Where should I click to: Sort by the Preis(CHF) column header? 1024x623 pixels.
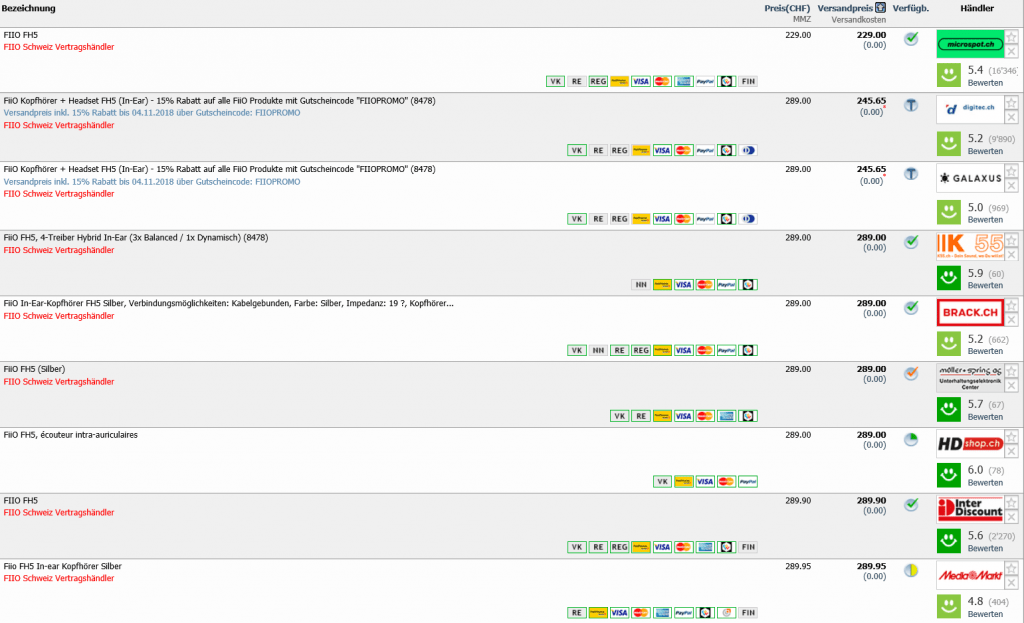(x=787, y=8)
